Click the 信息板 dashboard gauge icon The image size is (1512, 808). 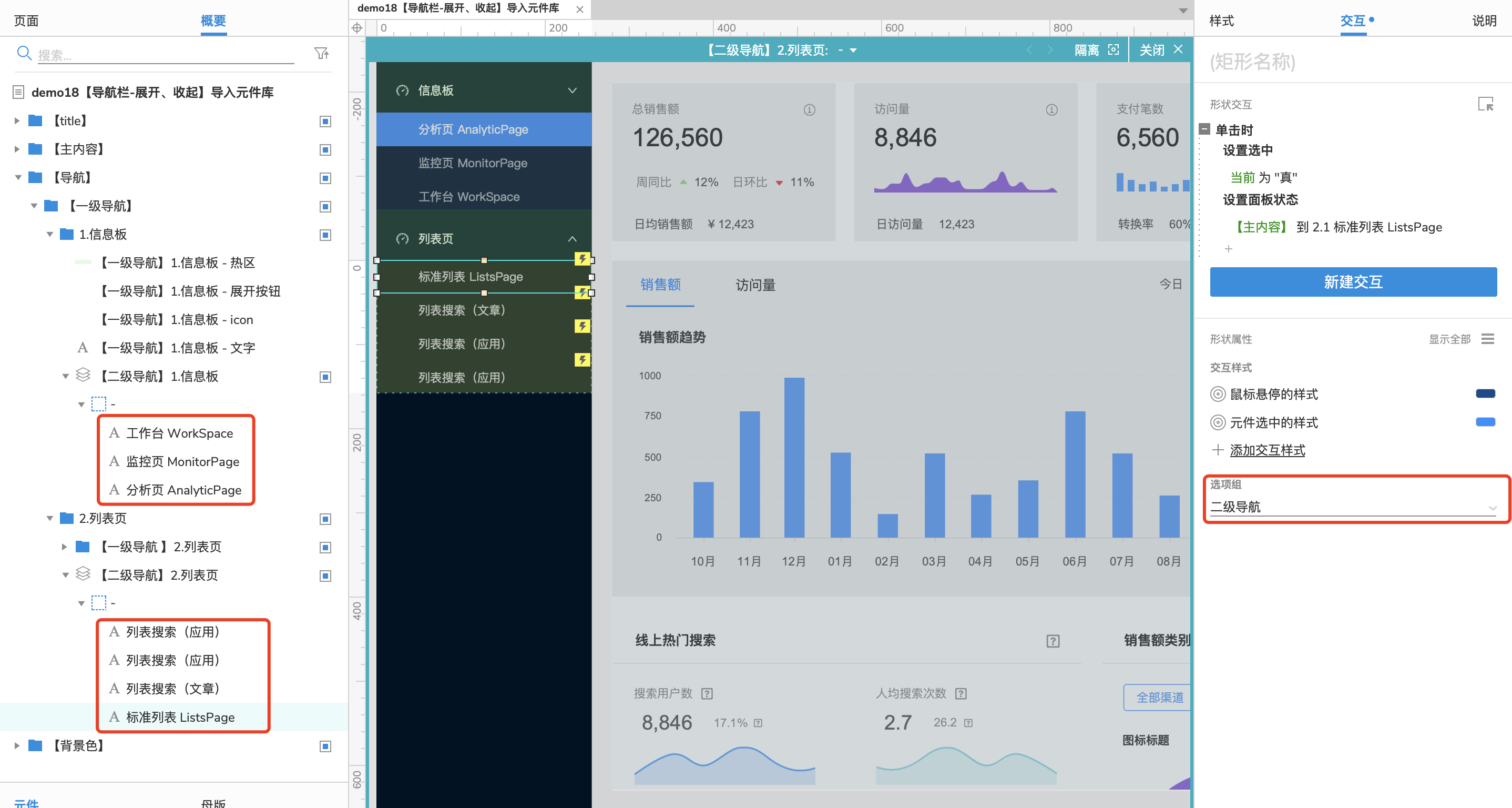click(x=402, y=90)
